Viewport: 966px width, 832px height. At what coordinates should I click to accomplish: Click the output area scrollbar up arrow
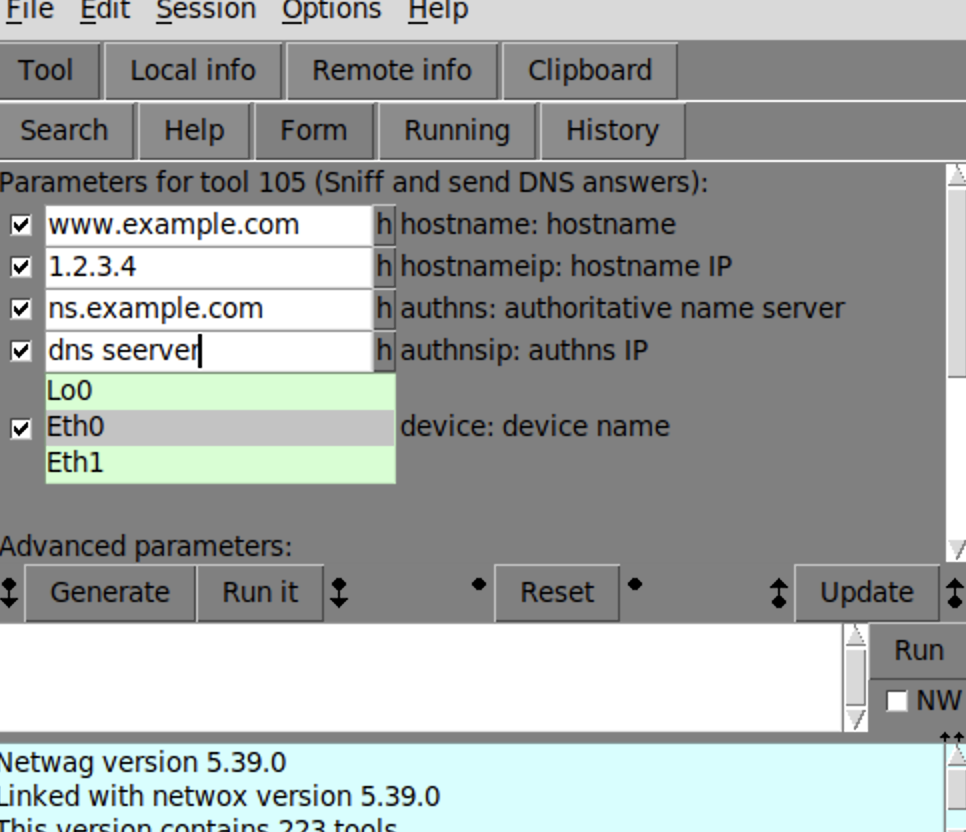tap(956, 756)
